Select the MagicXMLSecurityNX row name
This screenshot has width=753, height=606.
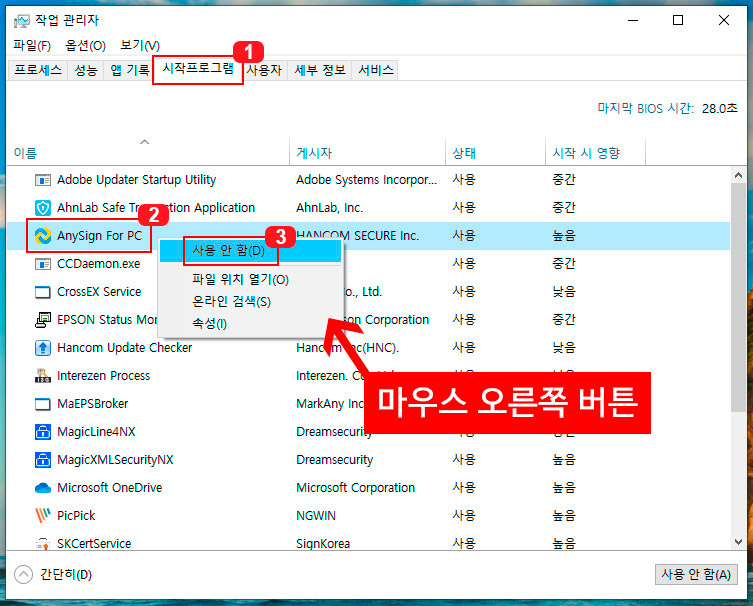coord(115,460)
